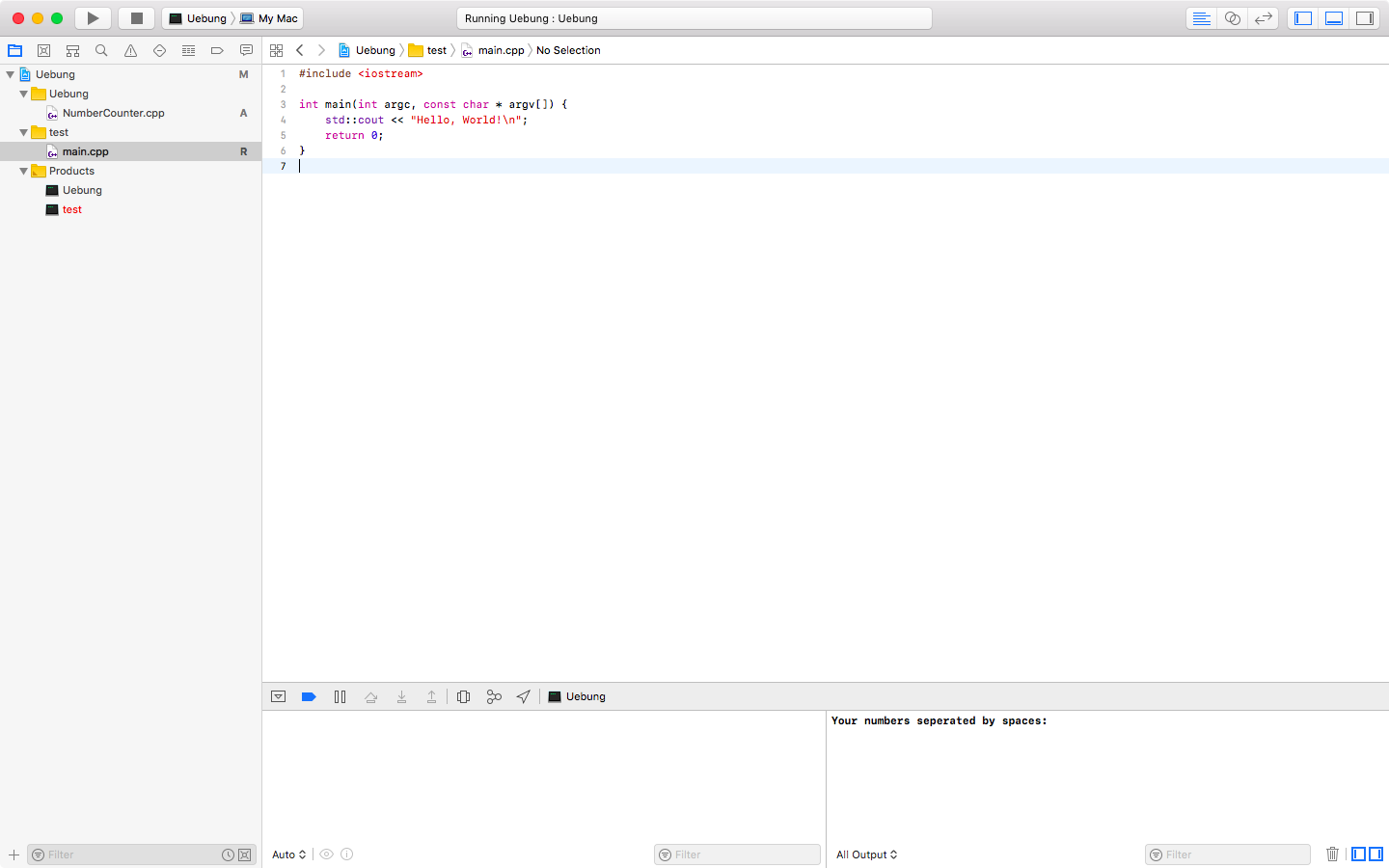Click the Running Uebung status field
Viewport: 1389px width, 868px height.
[x=694, y=18]
